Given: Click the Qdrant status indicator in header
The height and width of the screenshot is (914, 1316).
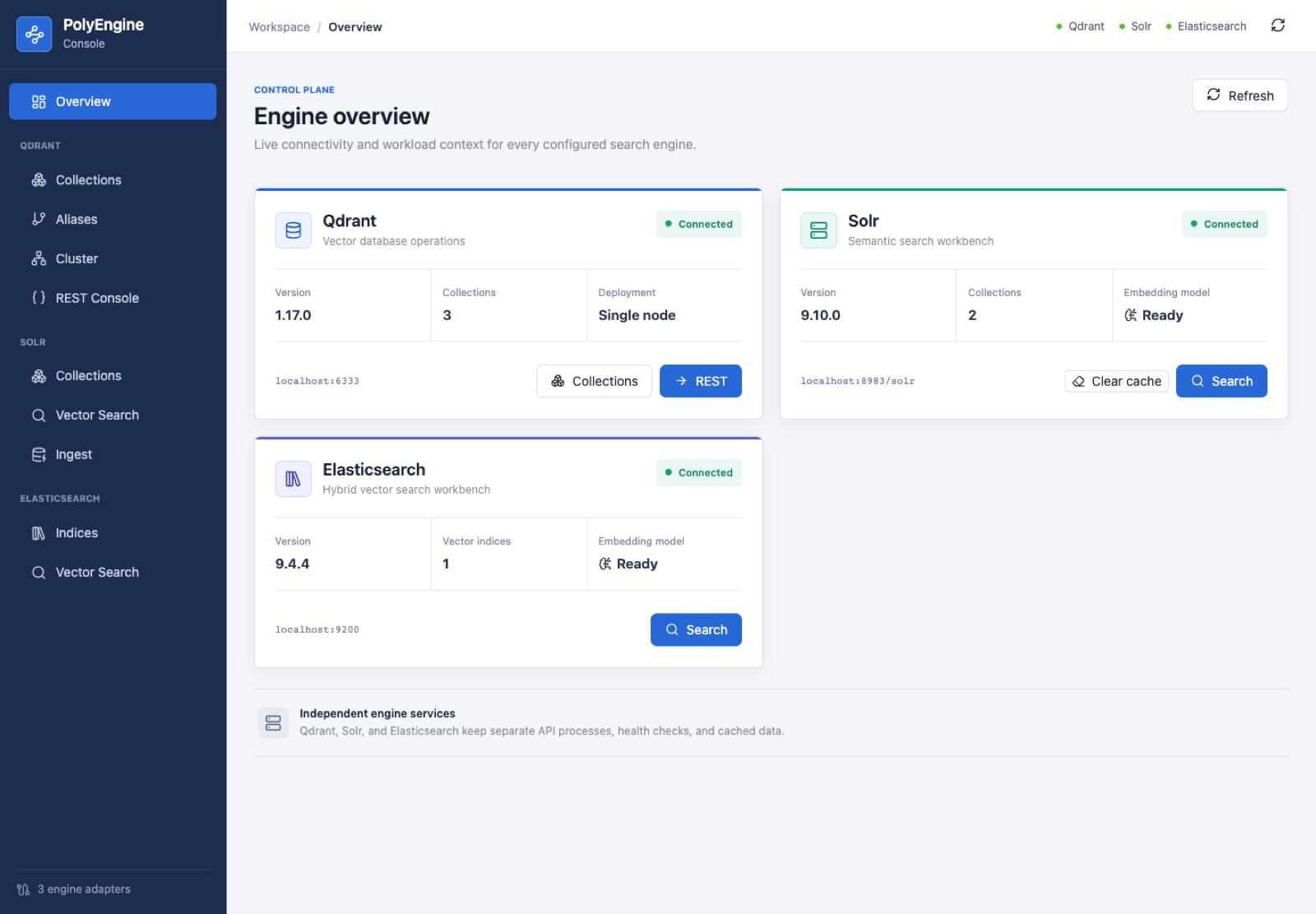Looking at the screenshot, I should [1080, 26].
